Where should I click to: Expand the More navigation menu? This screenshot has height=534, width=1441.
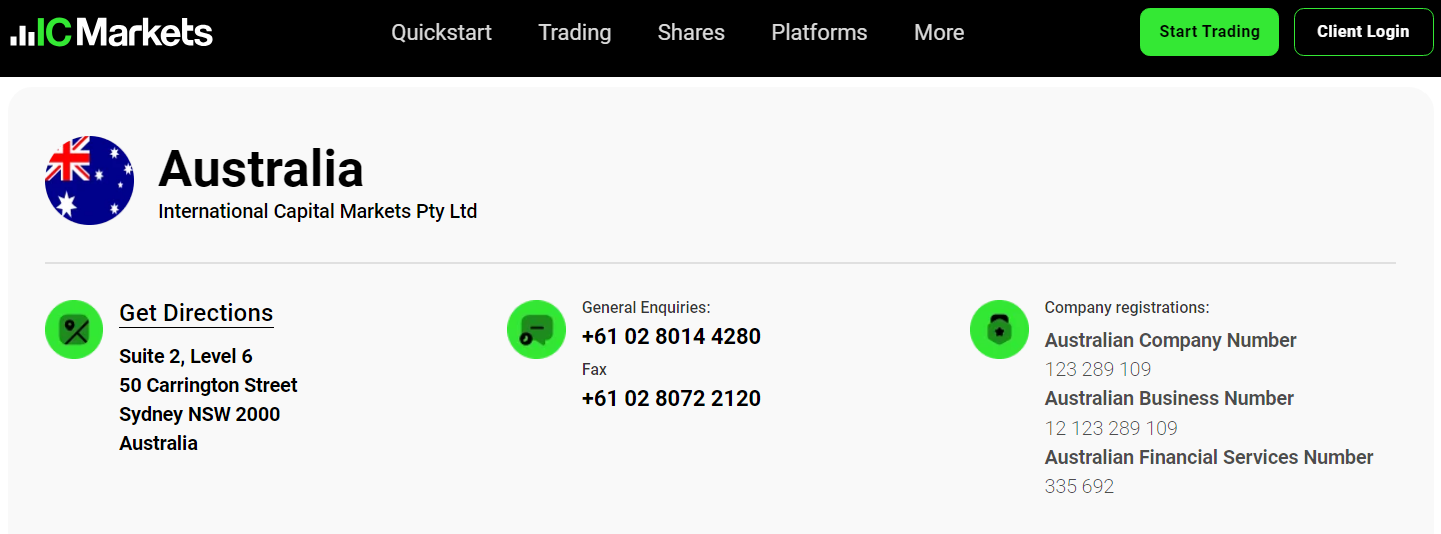coord(939,32)
